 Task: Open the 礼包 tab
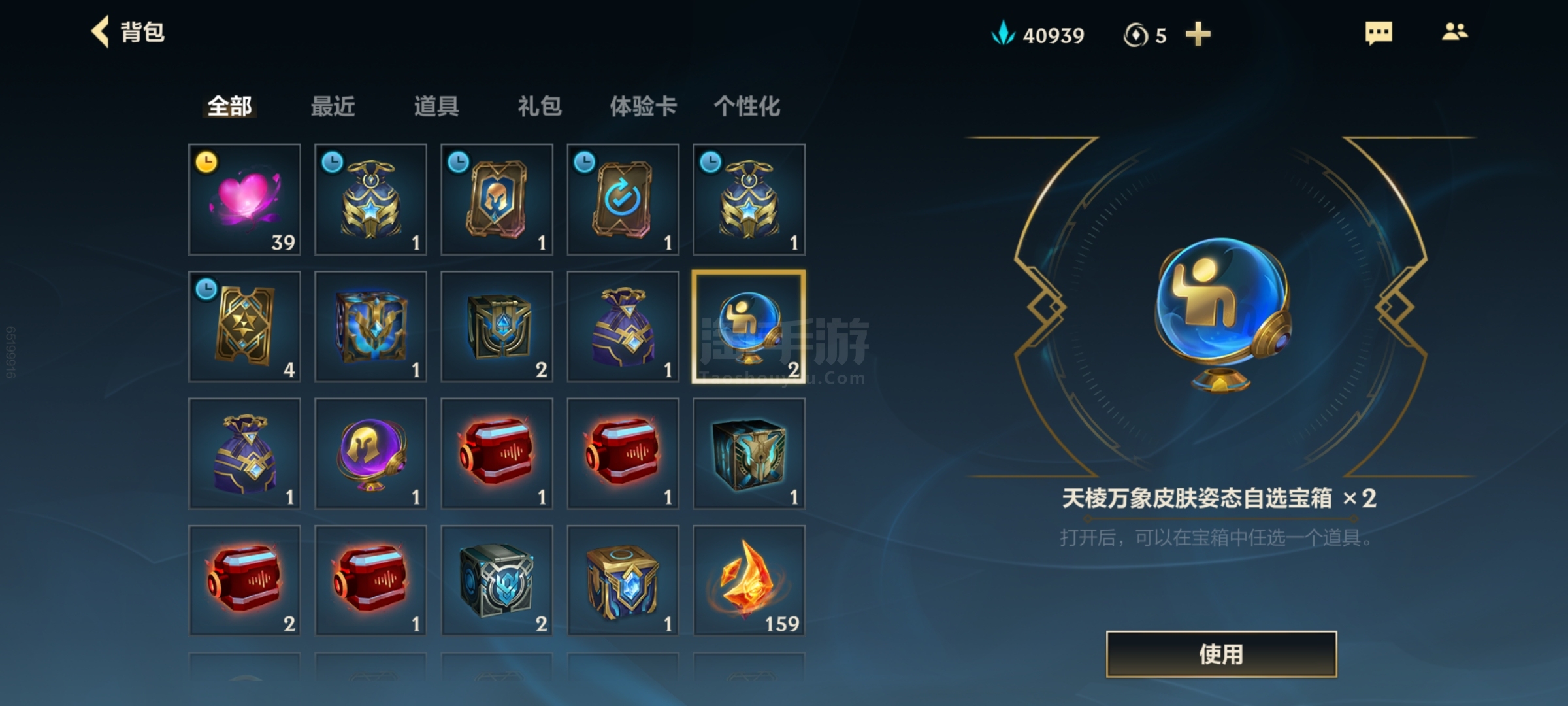pyautogui.click(x=540, y=106)
